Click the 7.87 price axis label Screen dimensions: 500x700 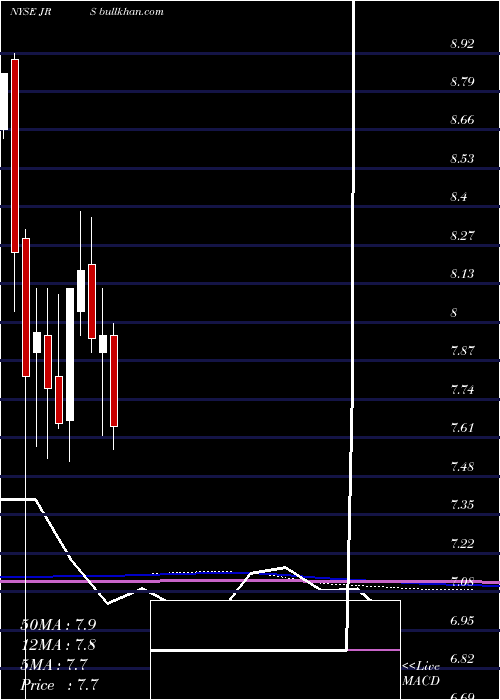tap(462, 350)
